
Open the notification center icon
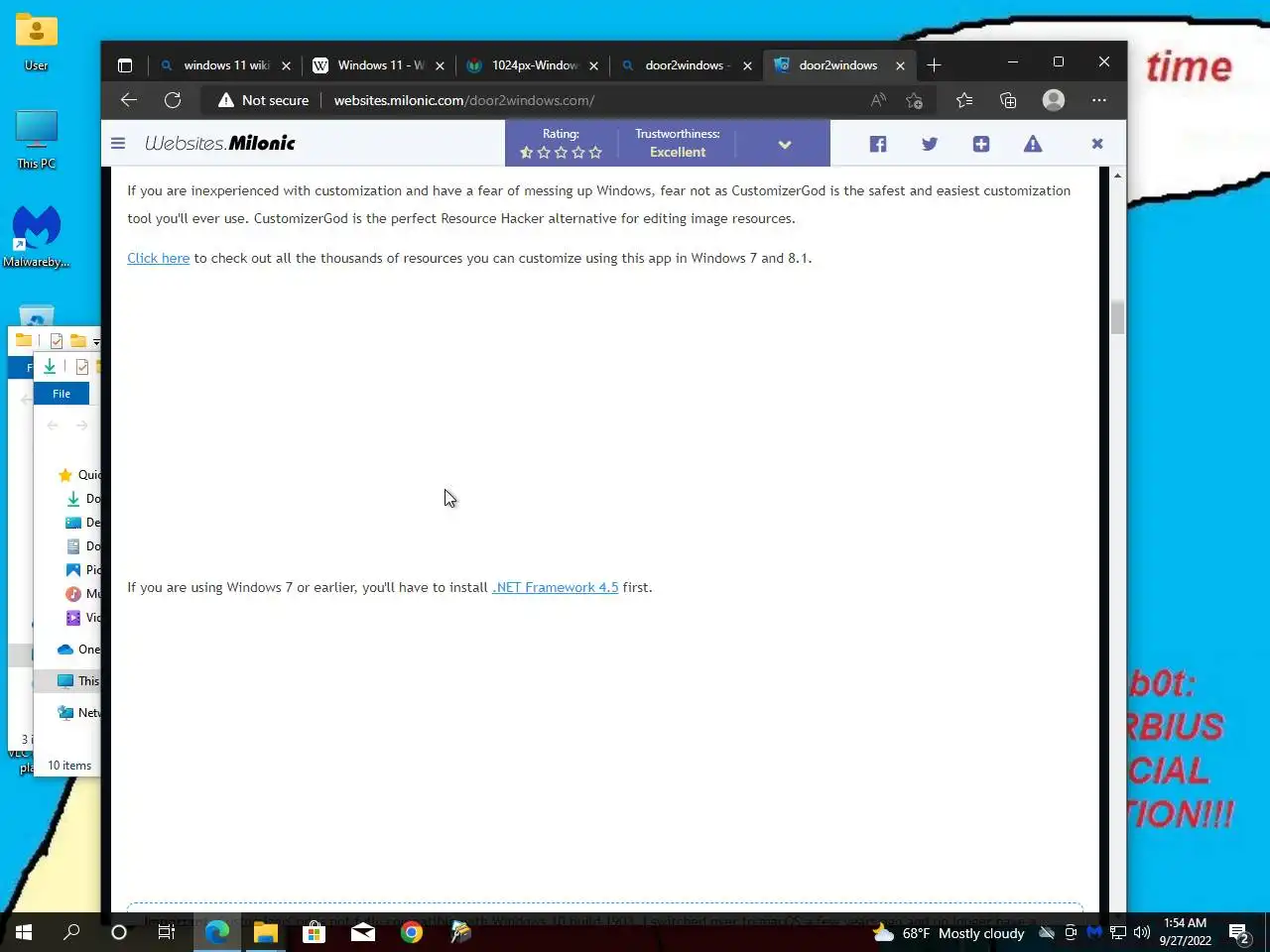pyautogui.click(x=1239, y=932)
